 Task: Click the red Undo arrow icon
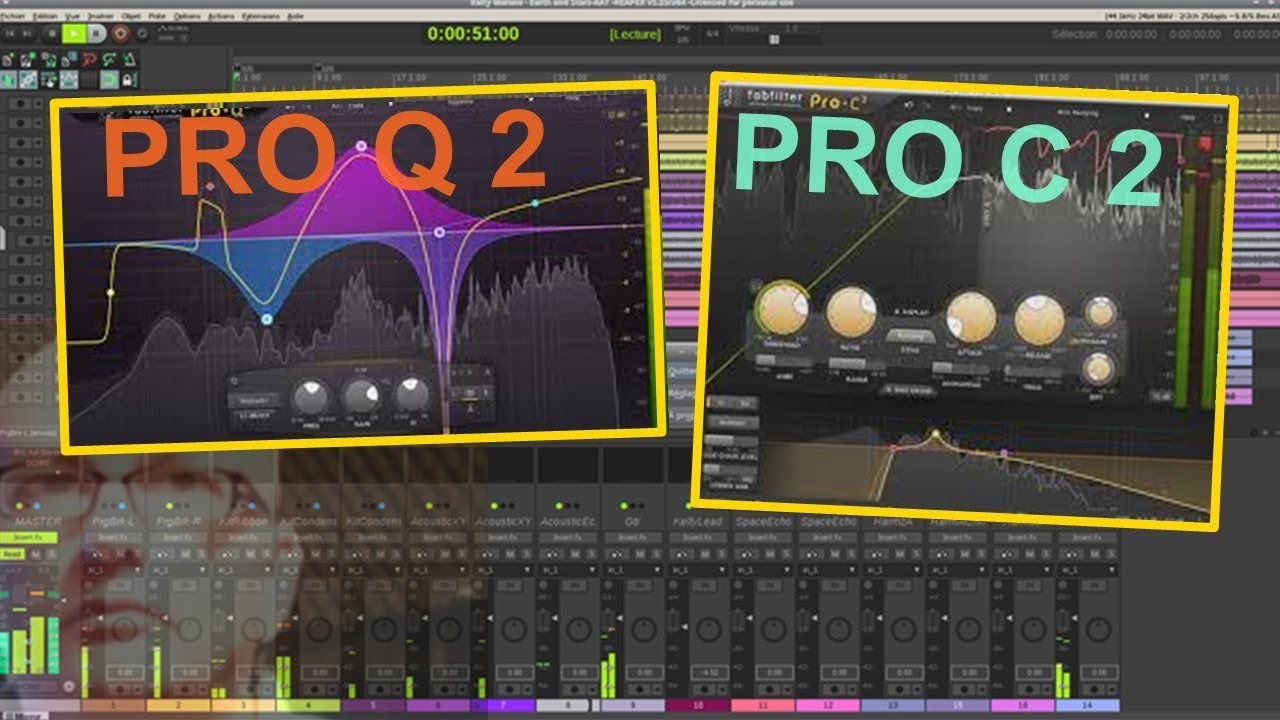(x=90, y=60)
